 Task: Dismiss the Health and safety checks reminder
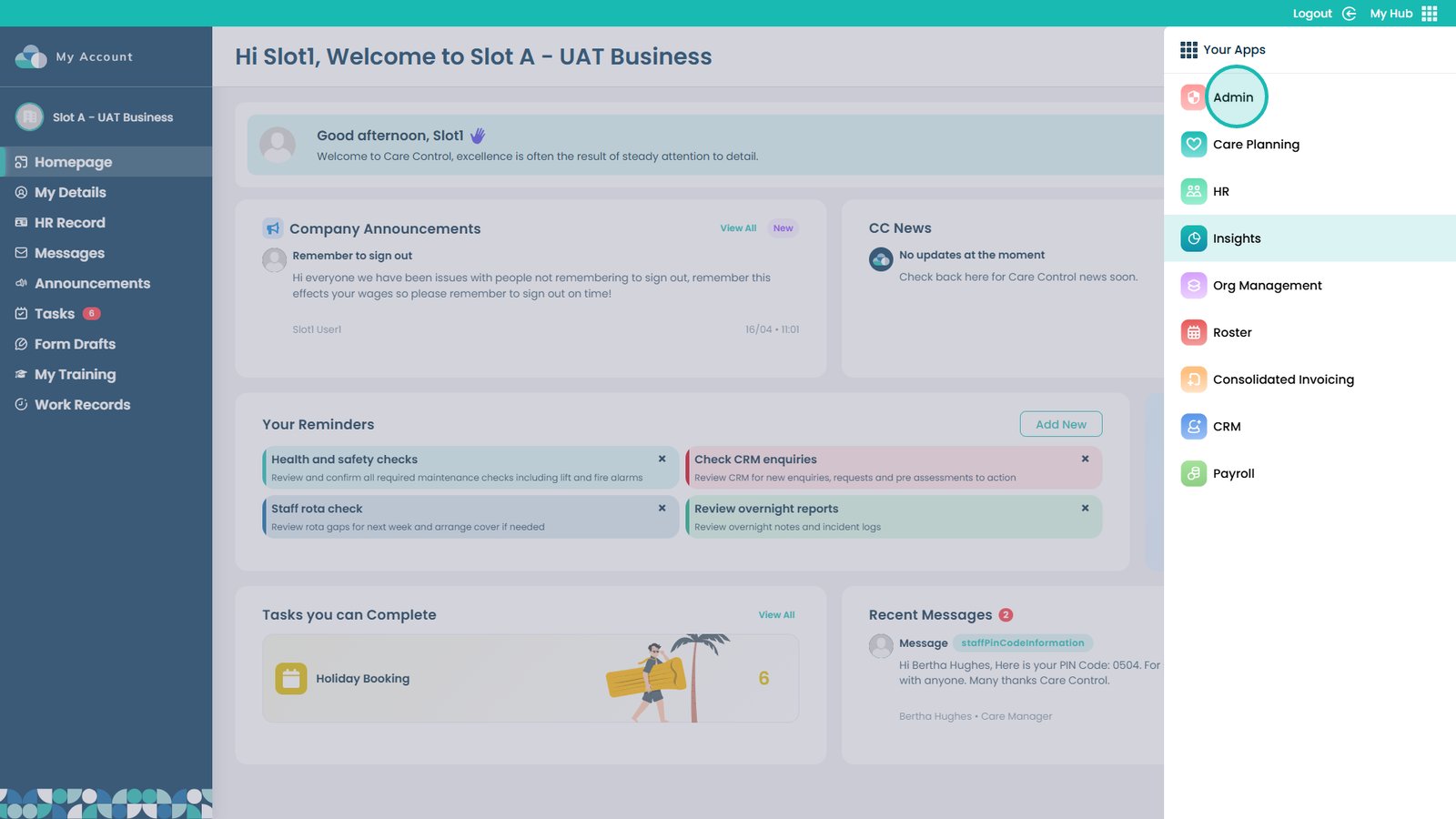(662, 460)
